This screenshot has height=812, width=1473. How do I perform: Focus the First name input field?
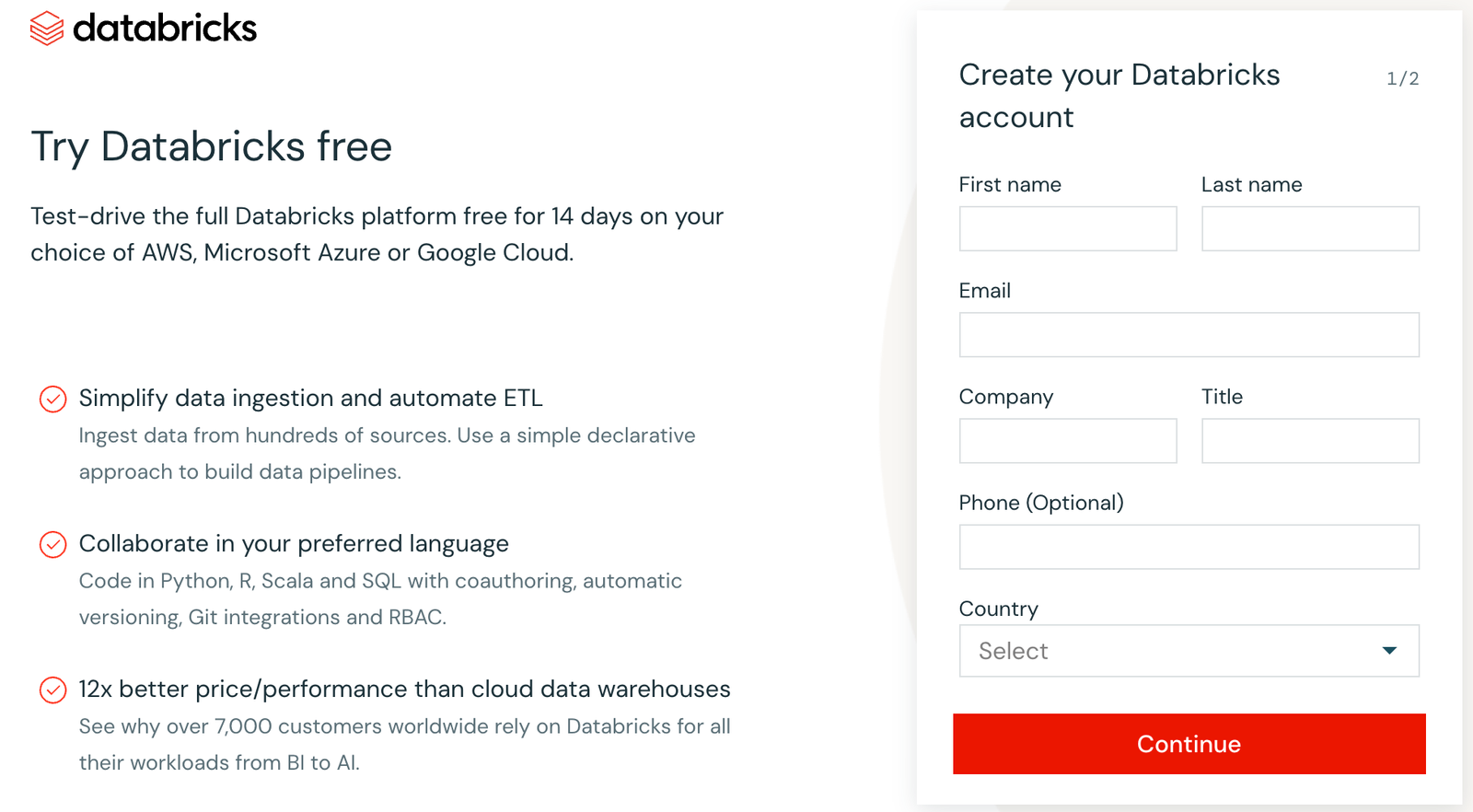point(1067,228)
